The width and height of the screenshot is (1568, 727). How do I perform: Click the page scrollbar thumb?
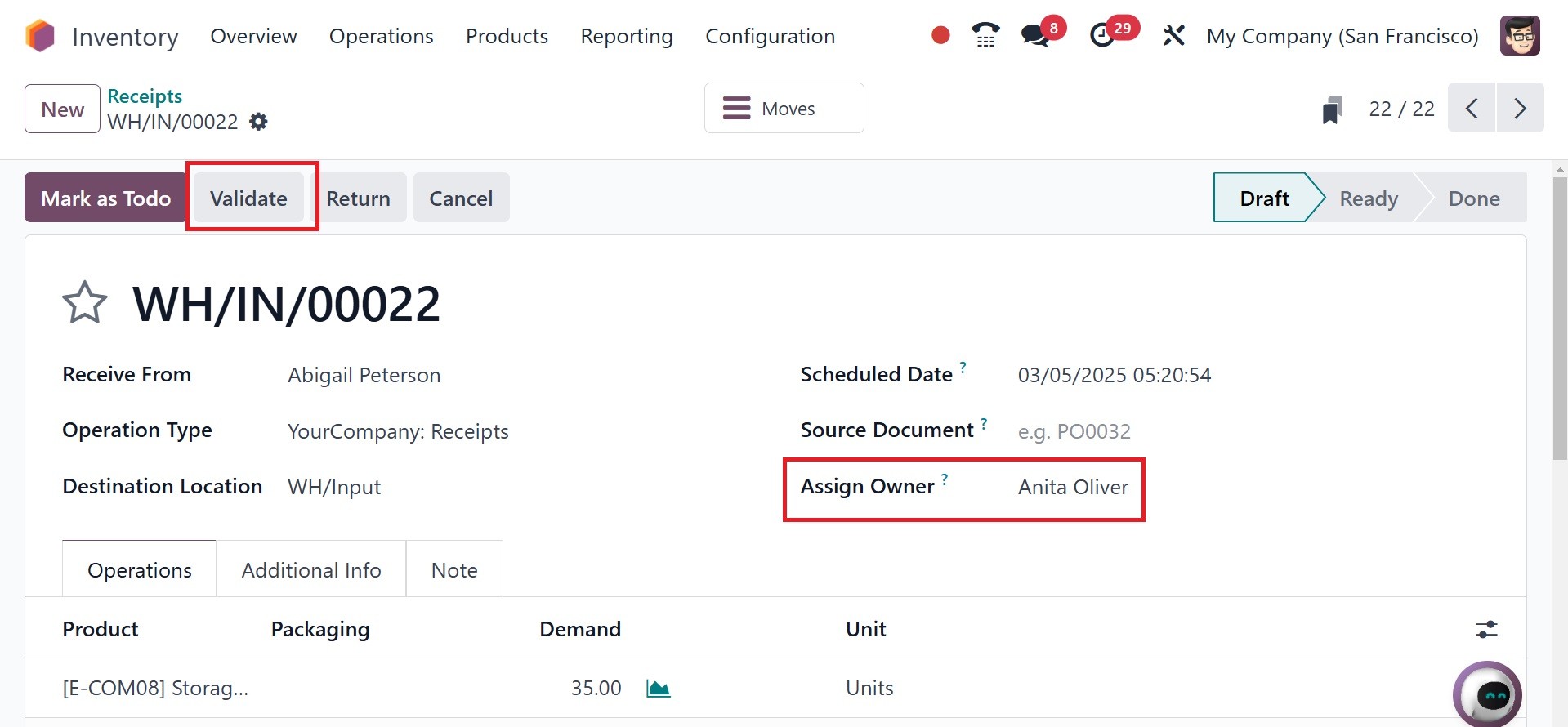pos(1560,319)
